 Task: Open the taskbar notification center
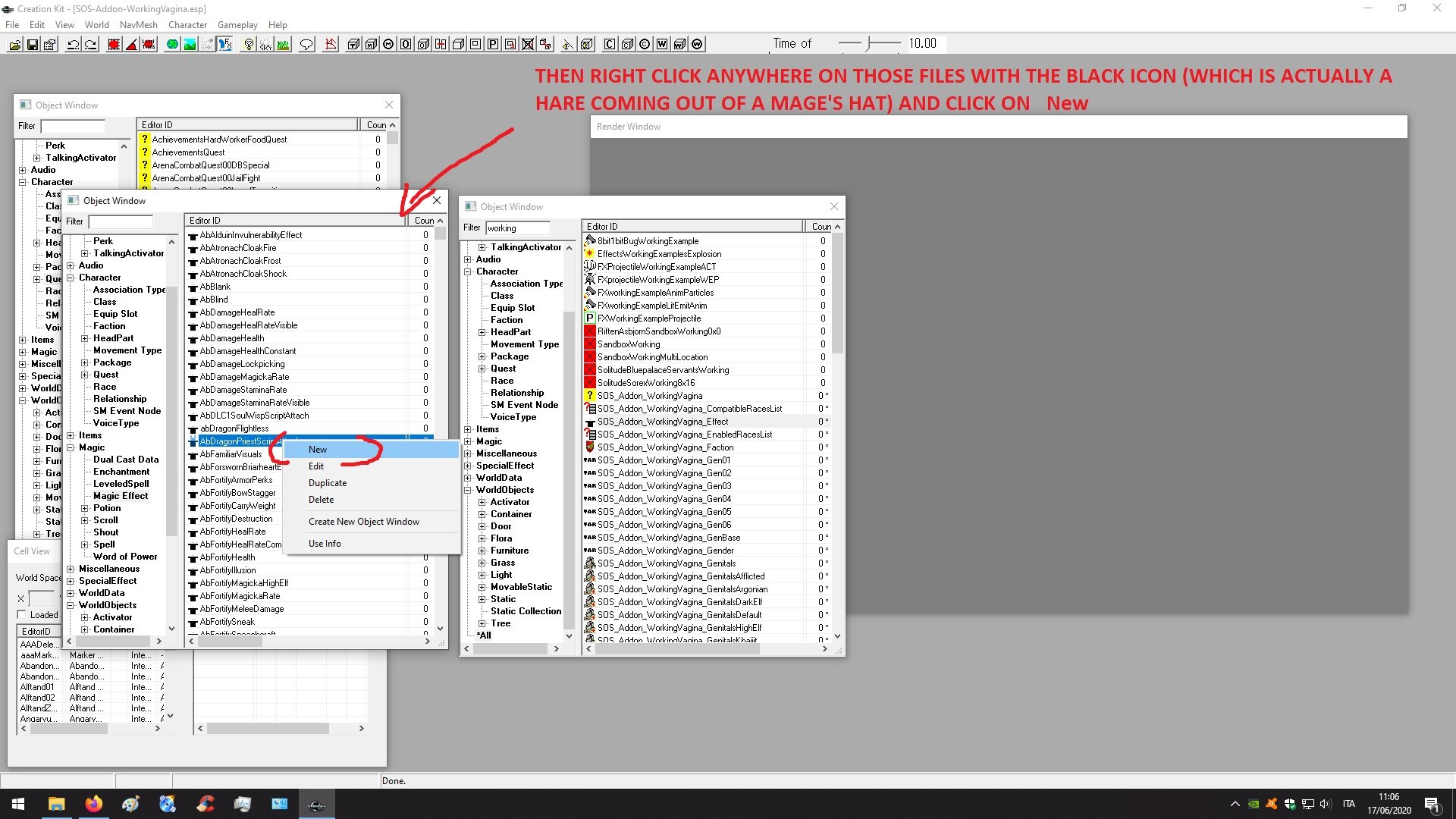[x=1432, y=804]
